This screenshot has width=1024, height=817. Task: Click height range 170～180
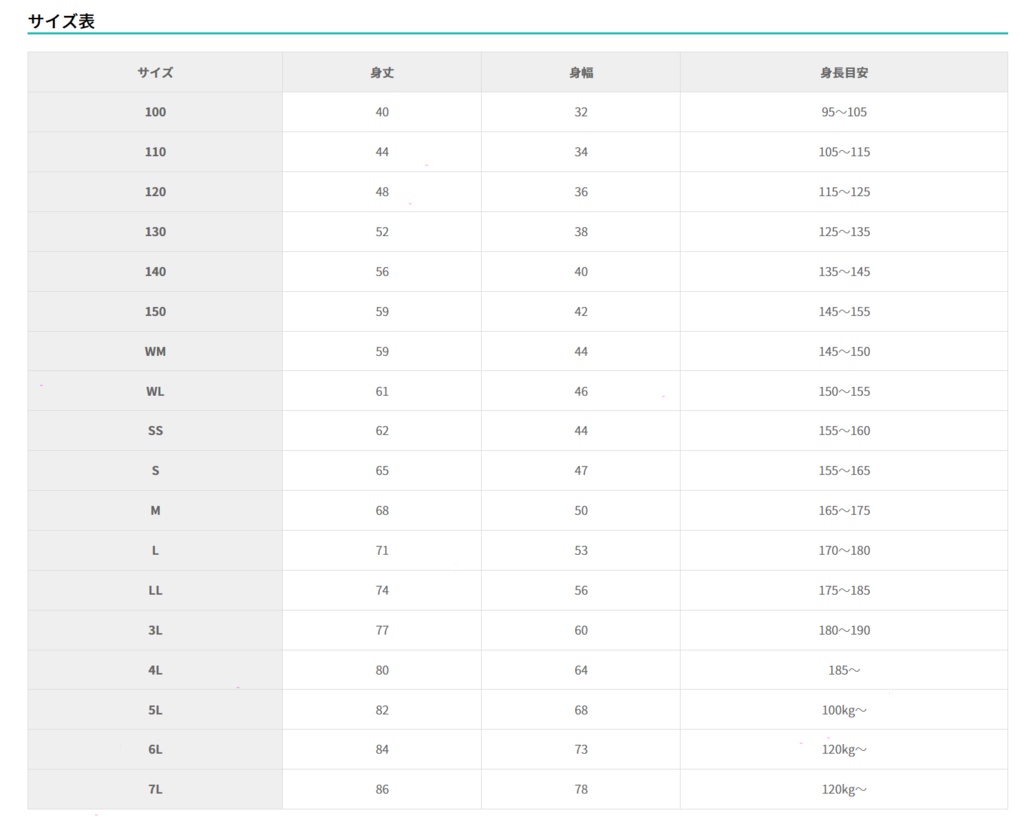pos(844,551)
